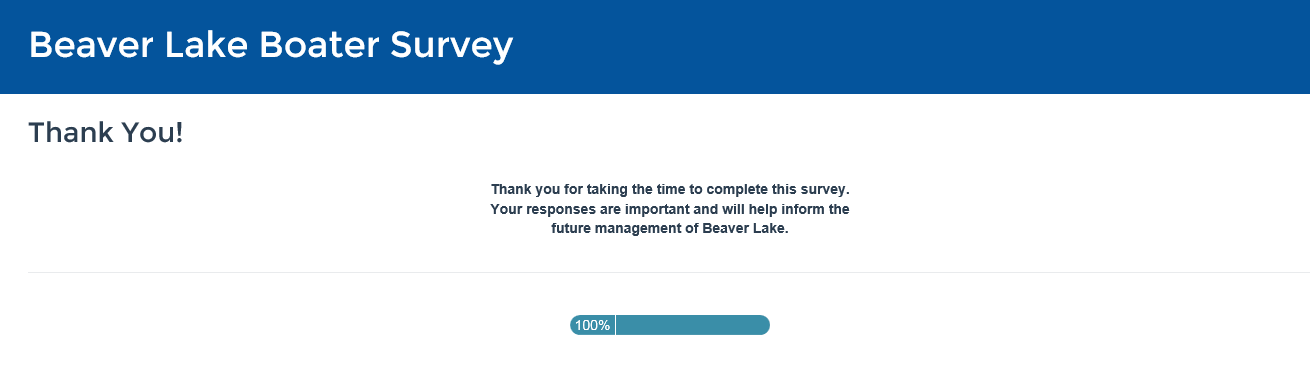This screenshot has width=1310, height=375.
Task: Click the horizontal divider below the message
Action: (669, 272)
